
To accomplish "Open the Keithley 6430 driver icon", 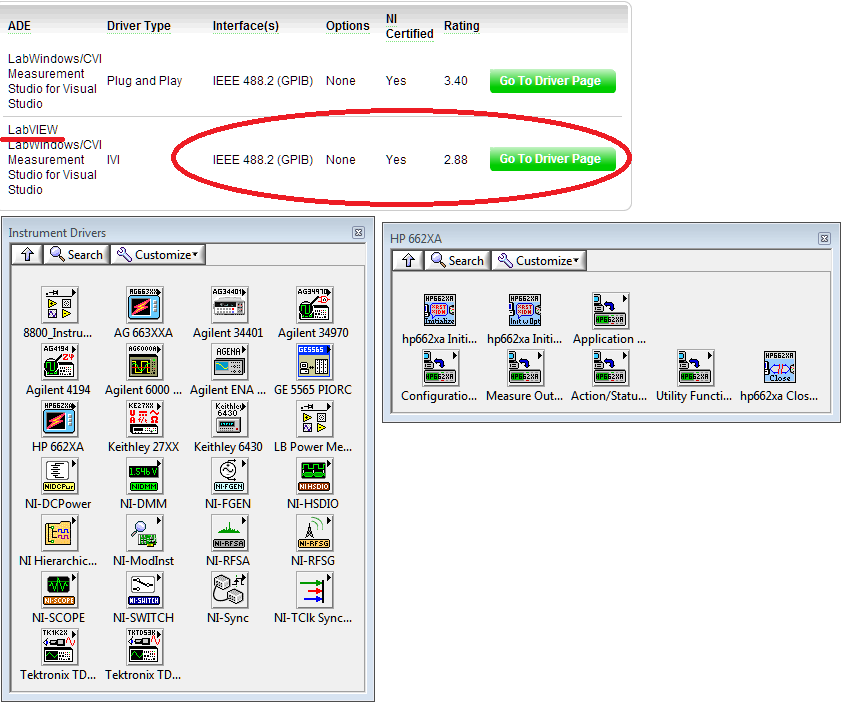I will click(x=228, y=419).
